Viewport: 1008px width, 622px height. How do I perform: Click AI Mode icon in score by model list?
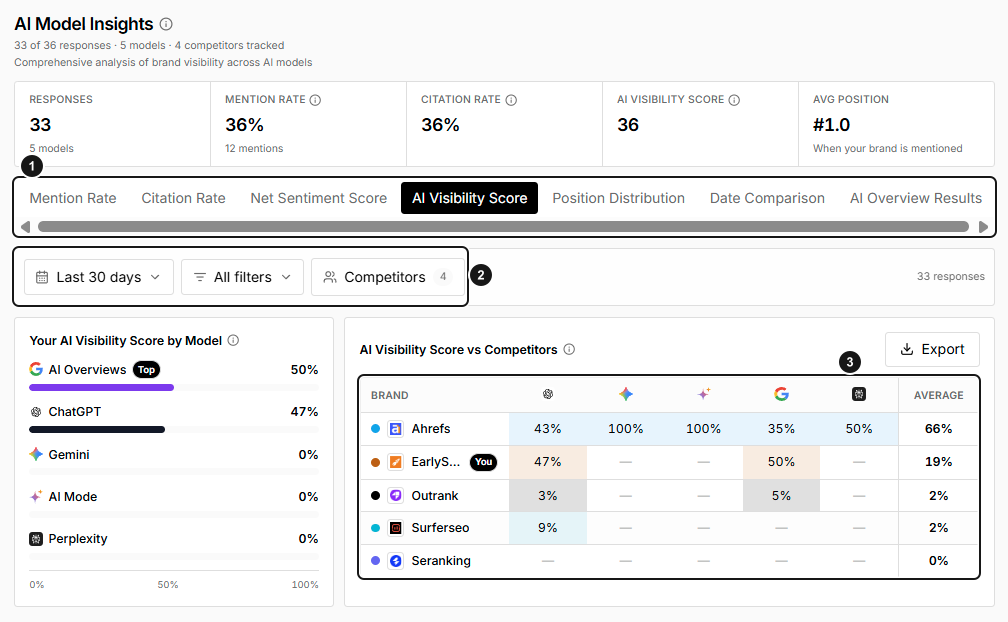tap(36, 497)
